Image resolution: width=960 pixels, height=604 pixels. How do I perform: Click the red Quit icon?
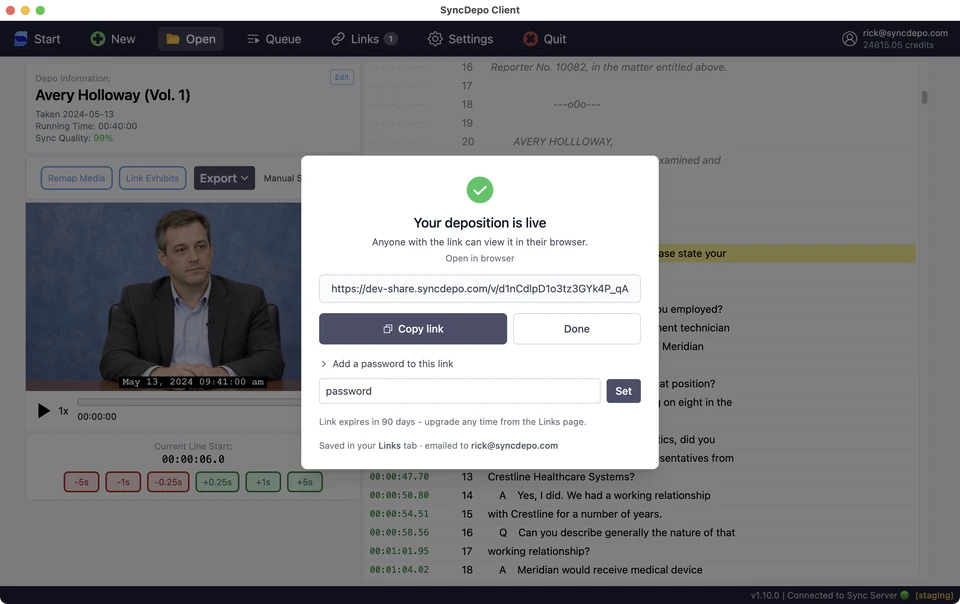coord(530,39)
